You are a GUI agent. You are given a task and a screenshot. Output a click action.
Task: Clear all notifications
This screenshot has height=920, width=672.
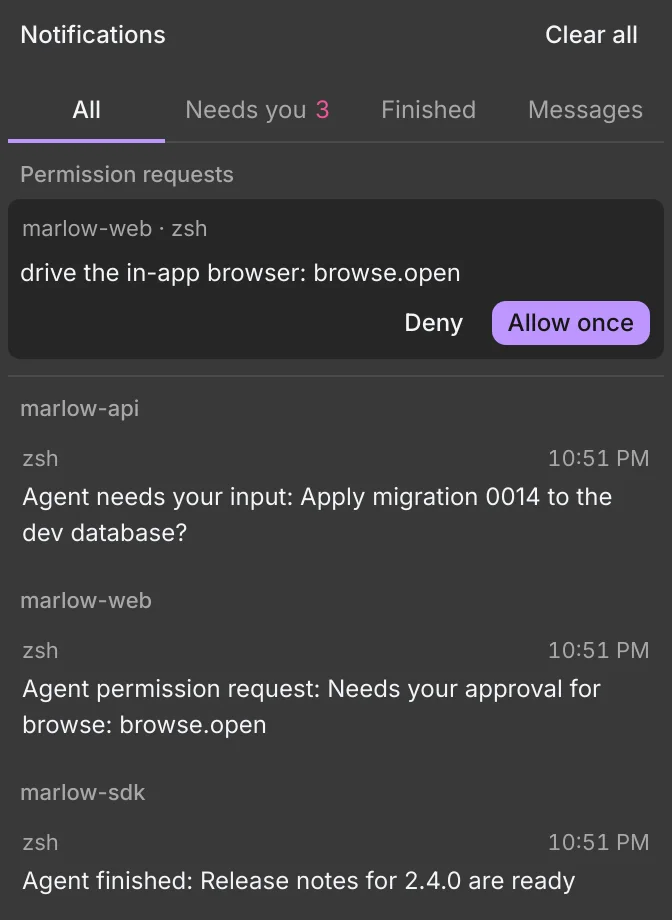[591, 35]
